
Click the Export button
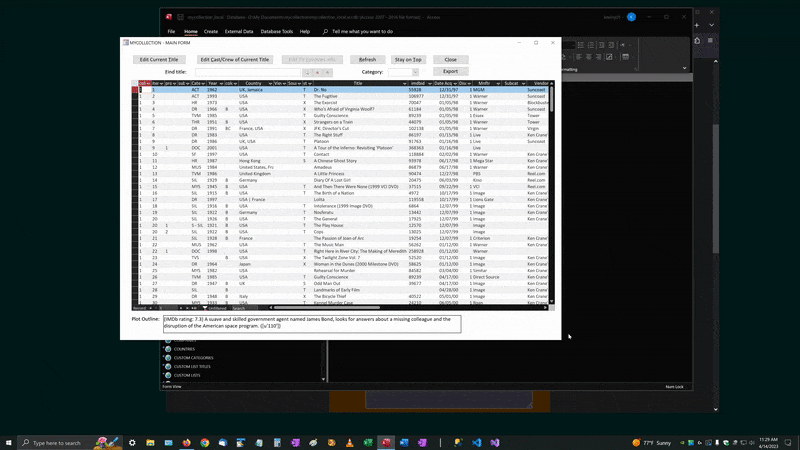451,71
